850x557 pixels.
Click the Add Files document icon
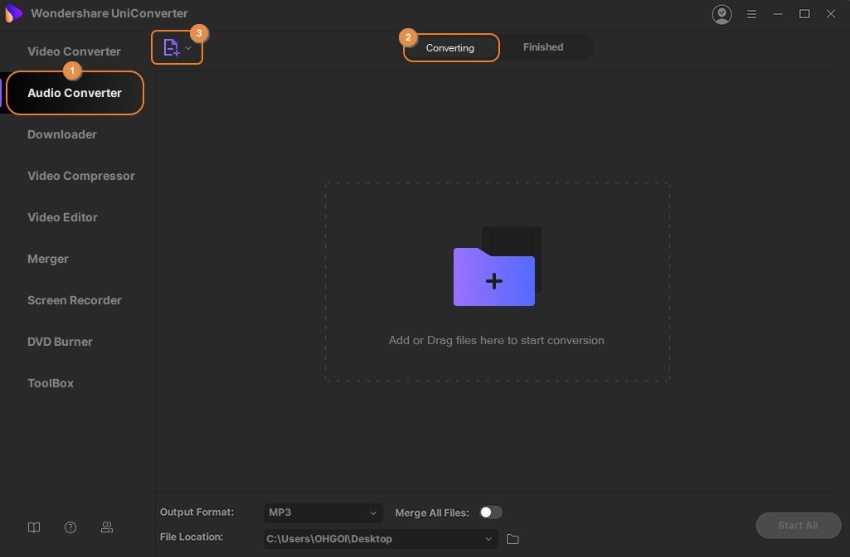tap(171, 48)
